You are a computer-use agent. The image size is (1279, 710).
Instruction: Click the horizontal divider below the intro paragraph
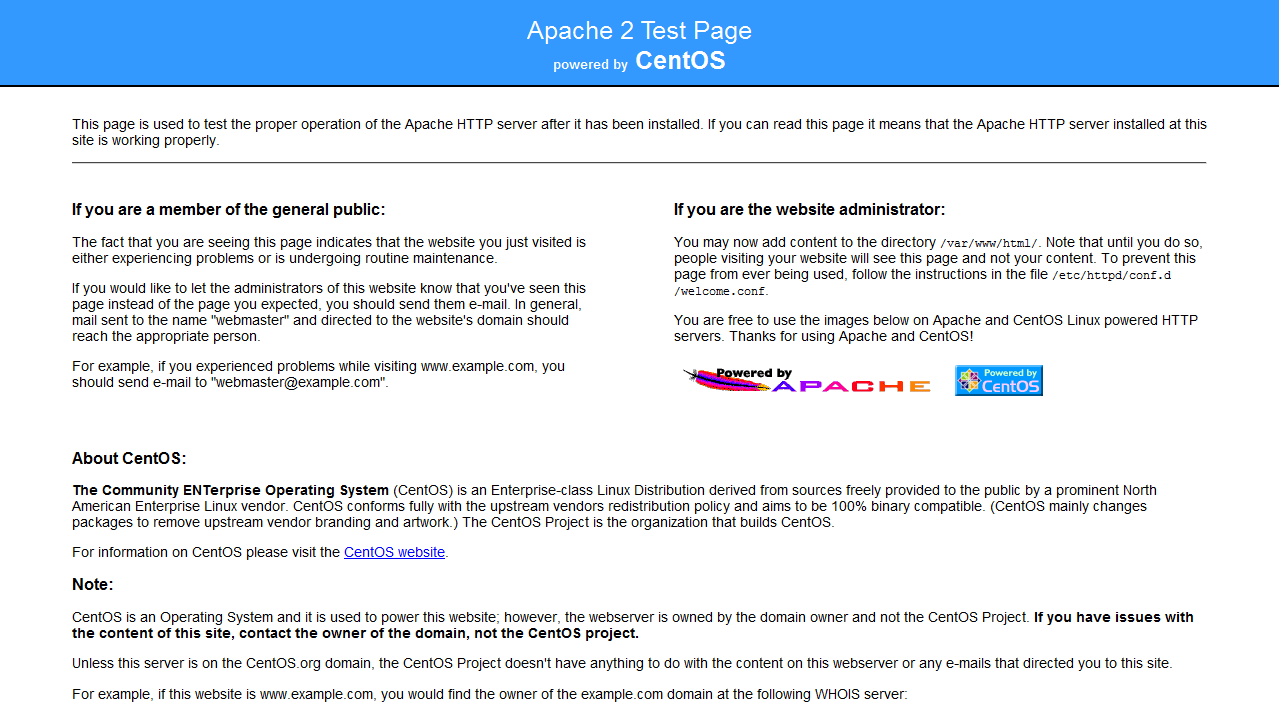click(639, 162)
